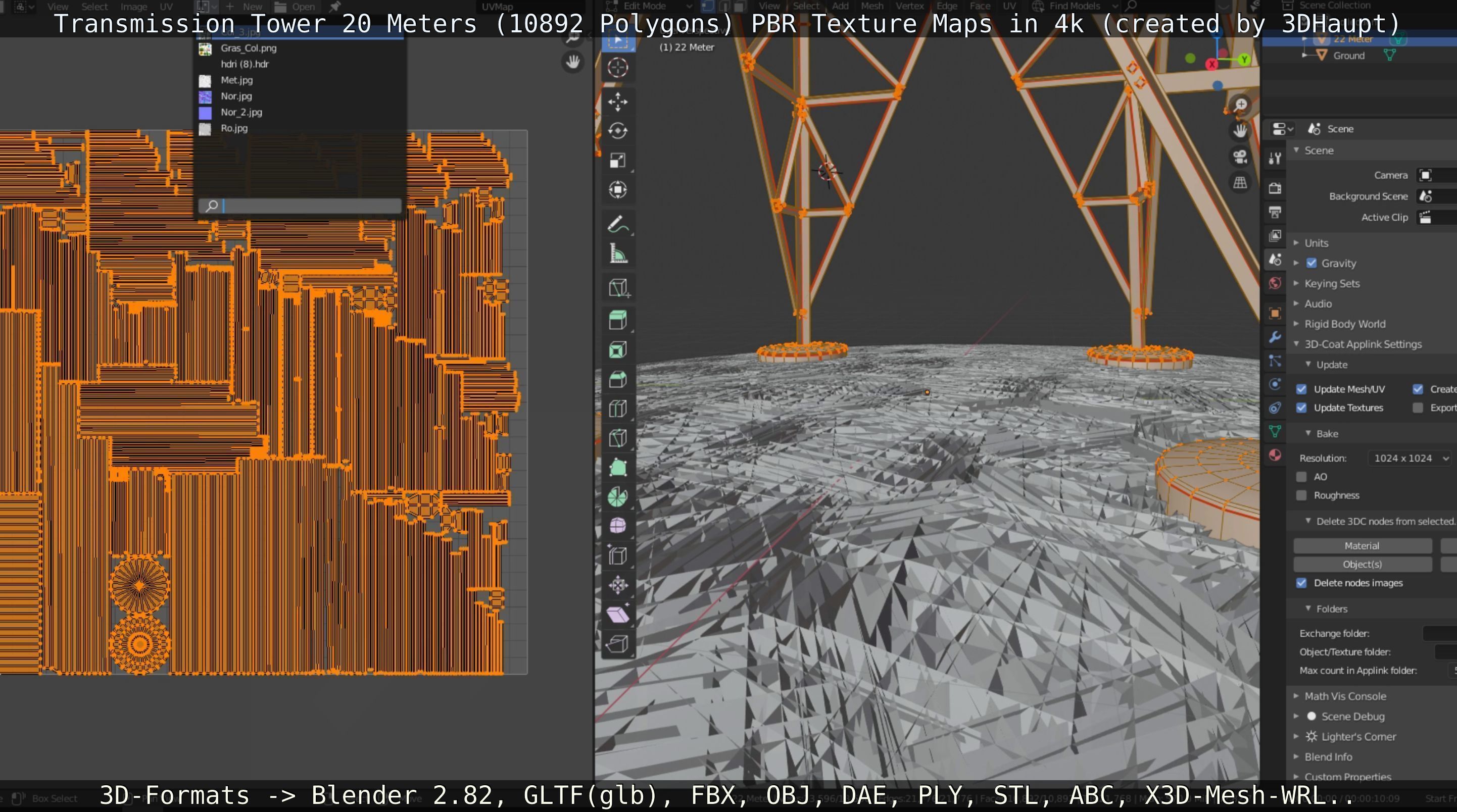The width and height of the screenshot is (1457, 812).
Task: Open the Material properties tab
Action: click(x=1275, y=455)
